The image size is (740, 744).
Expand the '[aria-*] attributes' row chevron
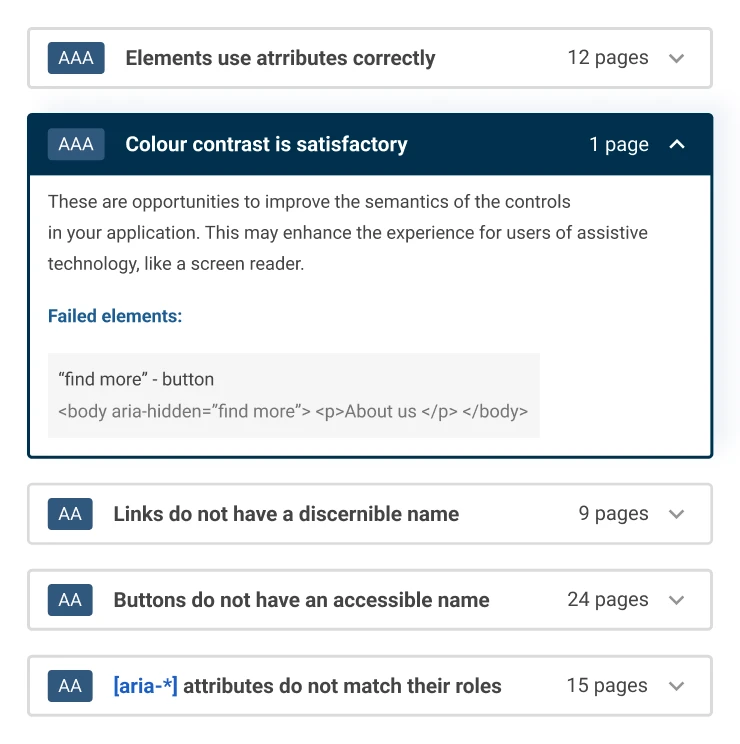[x=677, y=686]
